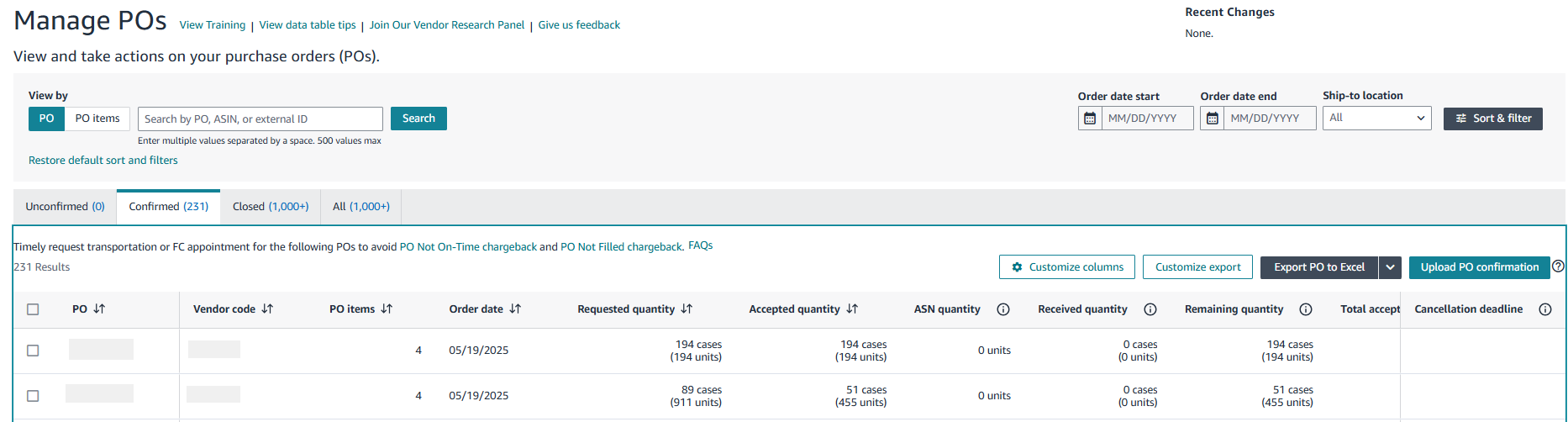Image resolution: width=1568 pixels, height=422 pixels.
Task: Open ASN quantity info icon
Action: click(1002, 309)
